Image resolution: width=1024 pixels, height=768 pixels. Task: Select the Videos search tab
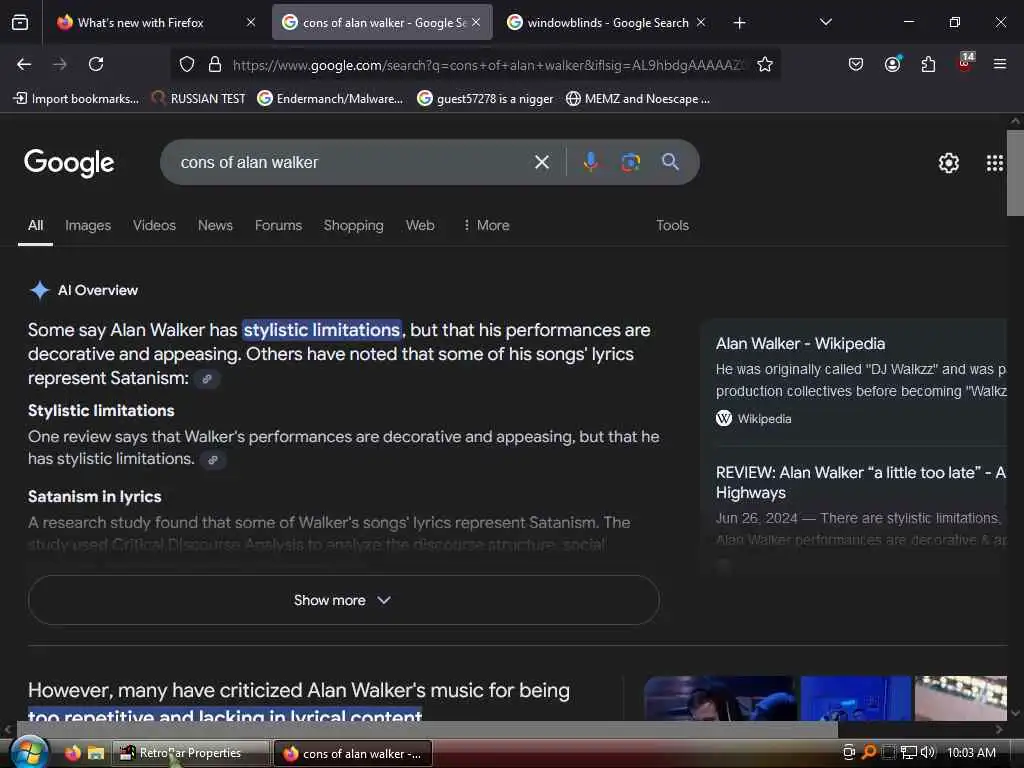154,225
